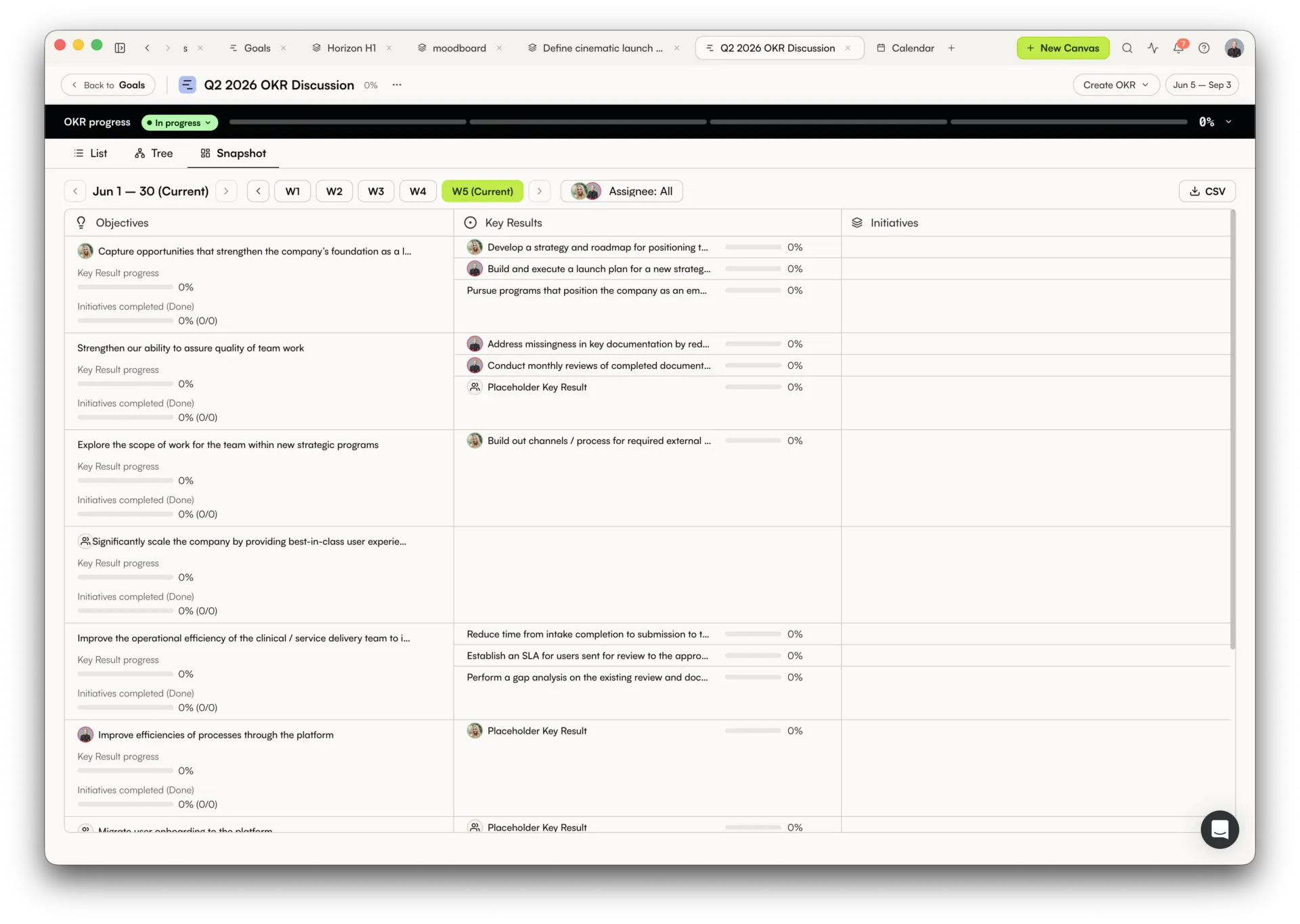Show previous weeks before W1
Screen dimensions: 1300x924
pyautogui.click(x=258, y=191)
